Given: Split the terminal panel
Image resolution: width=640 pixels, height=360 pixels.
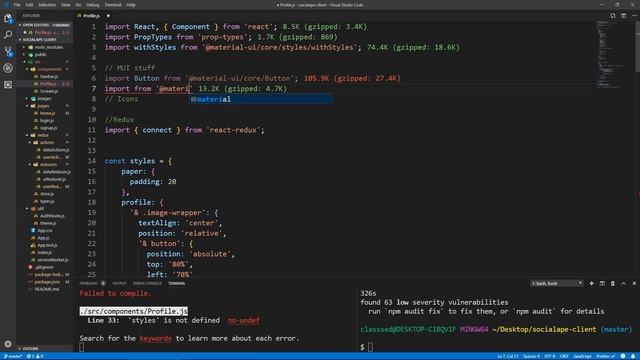Looking at the screenshot, I should click(602, 283).
